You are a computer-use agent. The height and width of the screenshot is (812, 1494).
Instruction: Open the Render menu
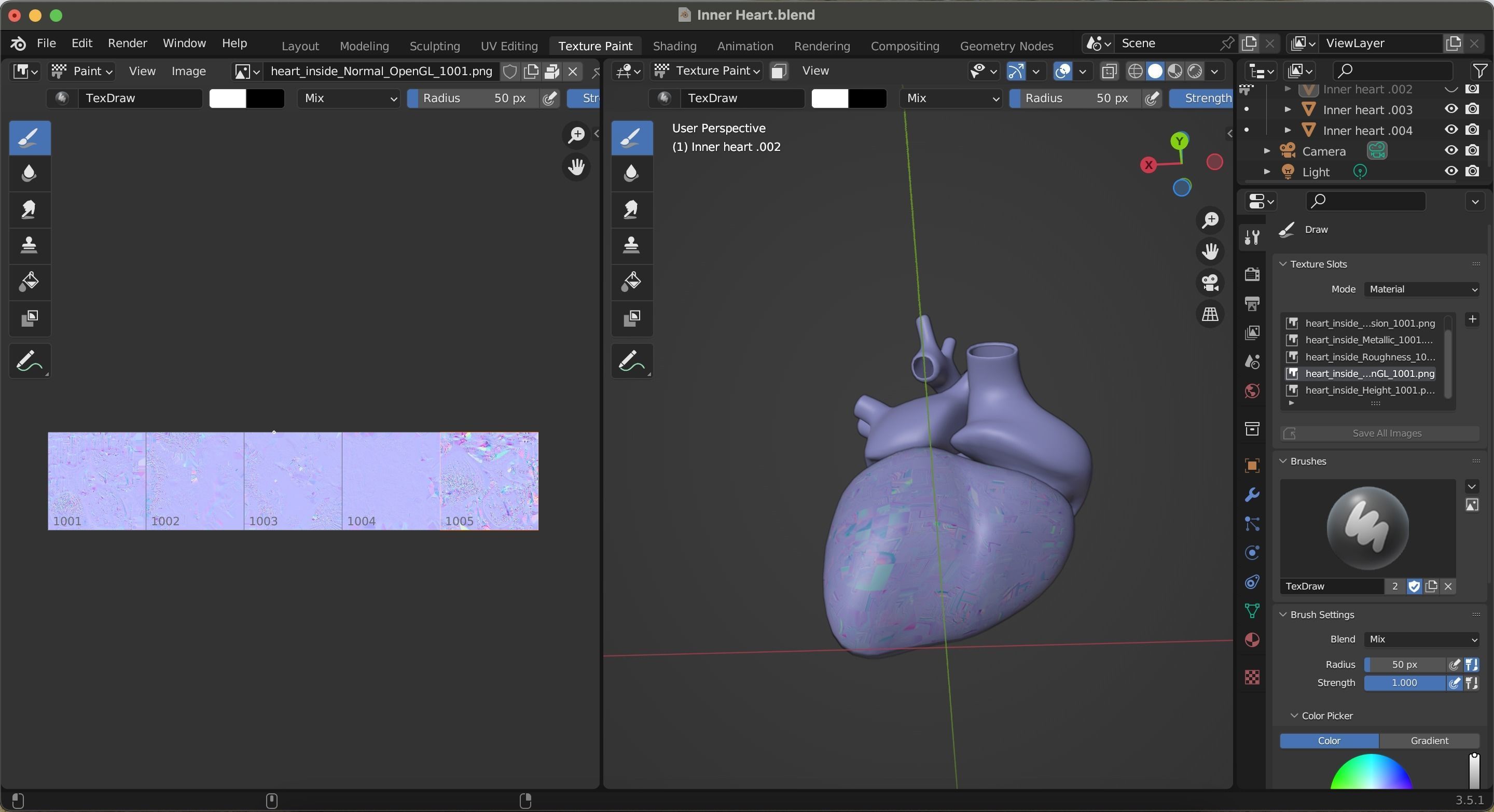pyautogui.click(x=128, y=44)
